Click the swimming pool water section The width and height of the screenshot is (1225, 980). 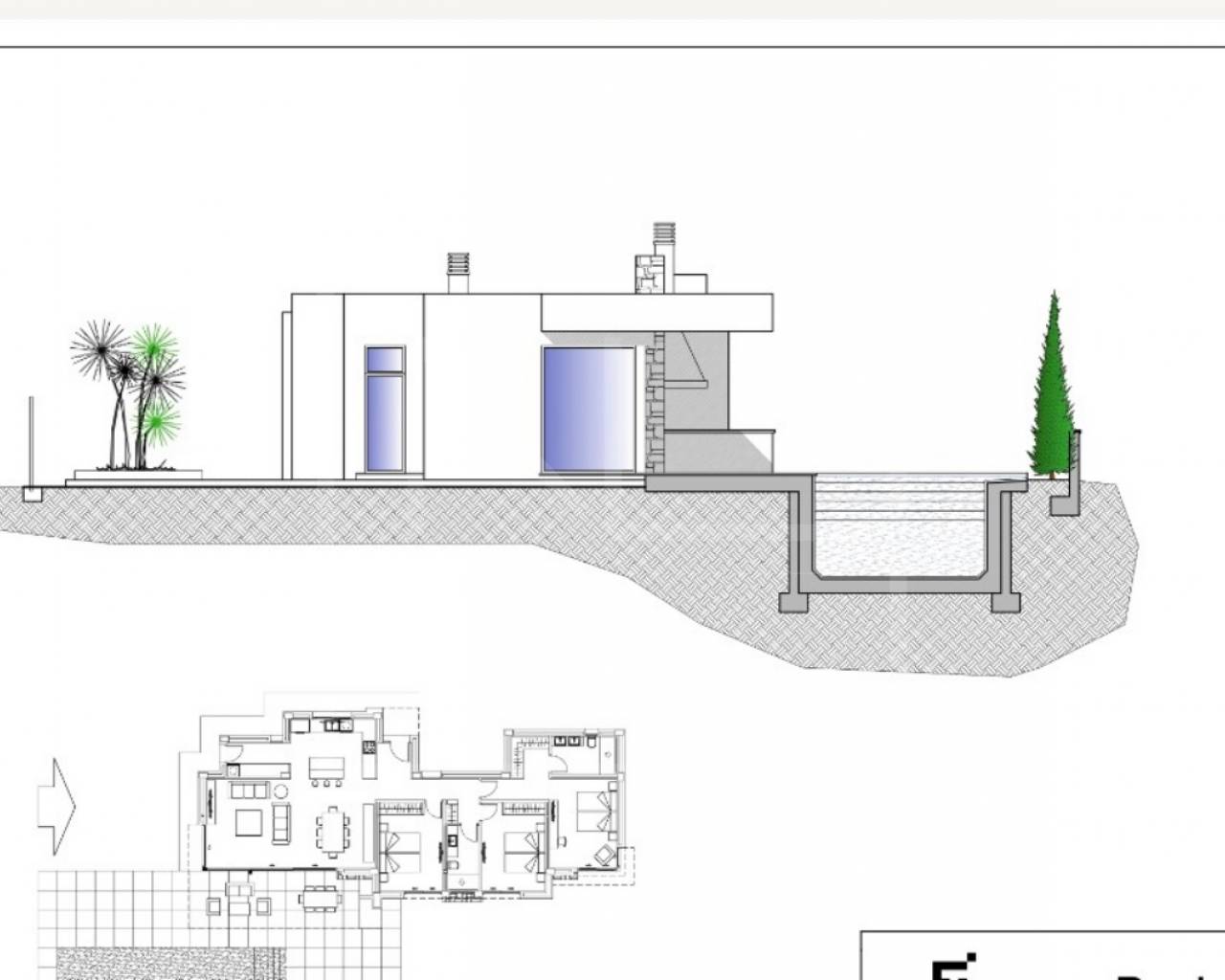(x=900, y=526)
